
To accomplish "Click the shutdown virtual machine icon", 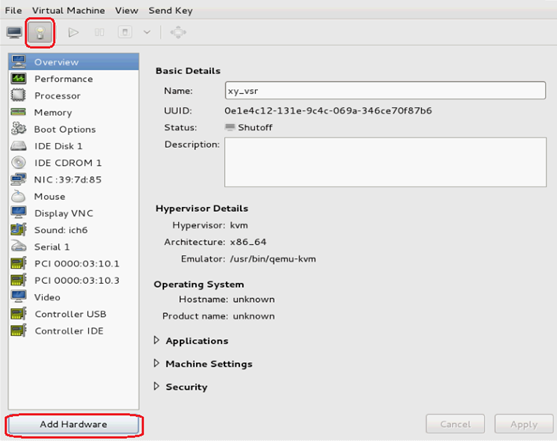I will click(x=125, y=33).
